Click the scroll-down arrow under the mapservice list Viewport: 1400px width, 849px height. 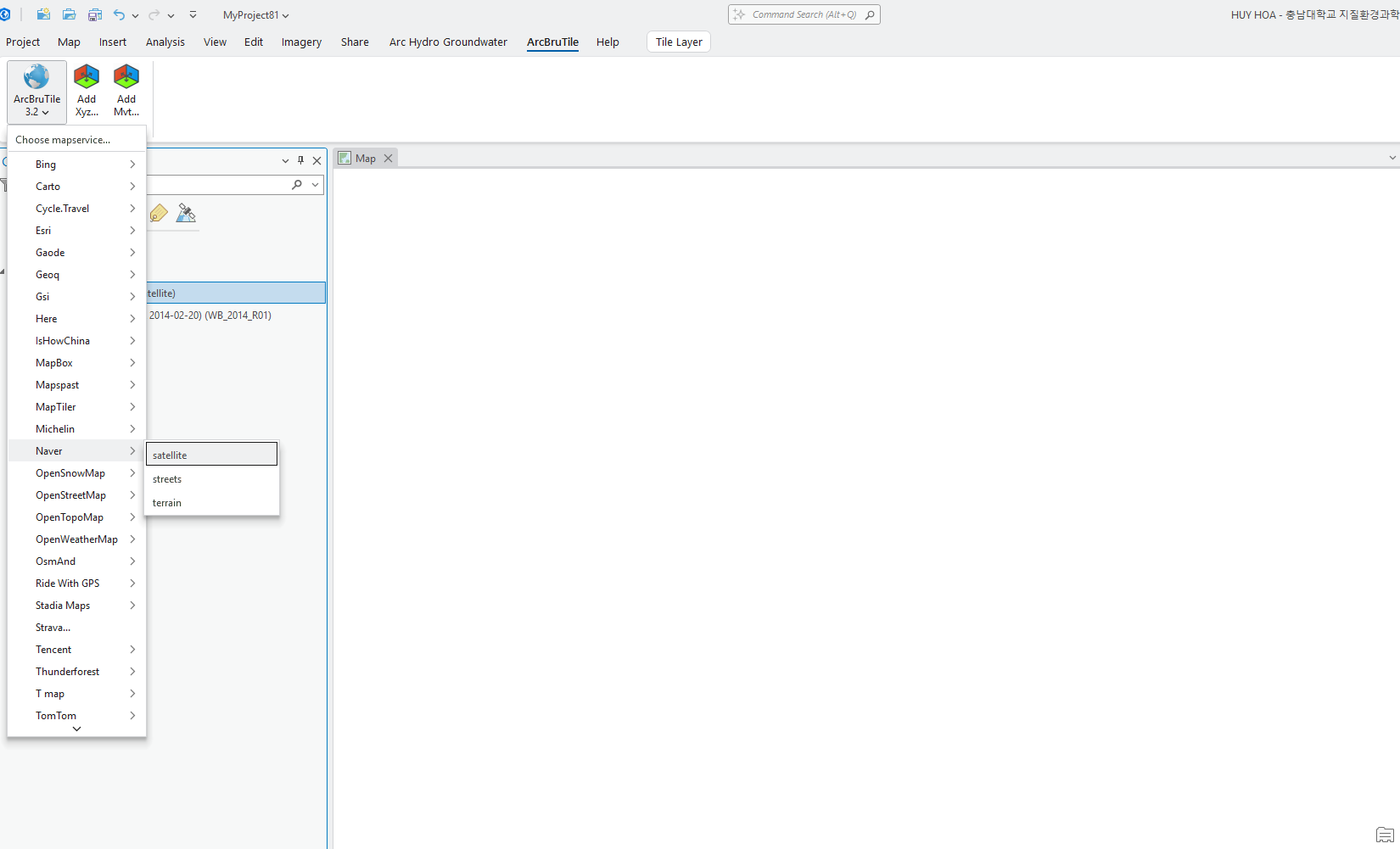click(76, 729)
